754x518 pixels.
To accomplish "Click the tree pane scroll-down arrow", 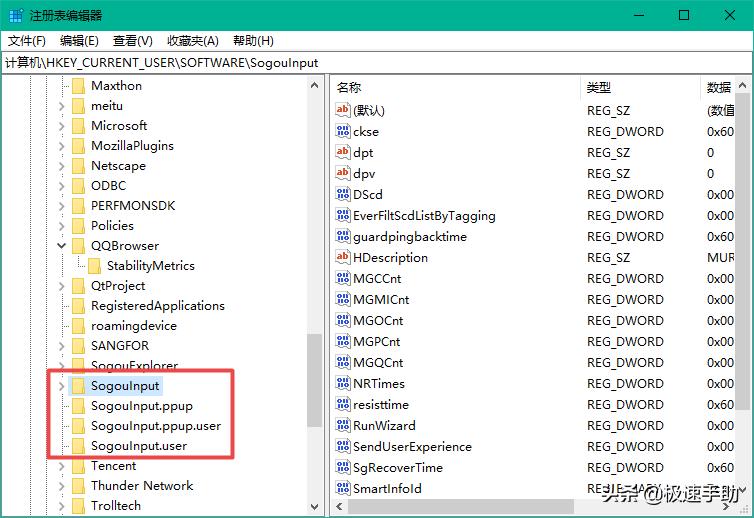I will coord(314,506).
